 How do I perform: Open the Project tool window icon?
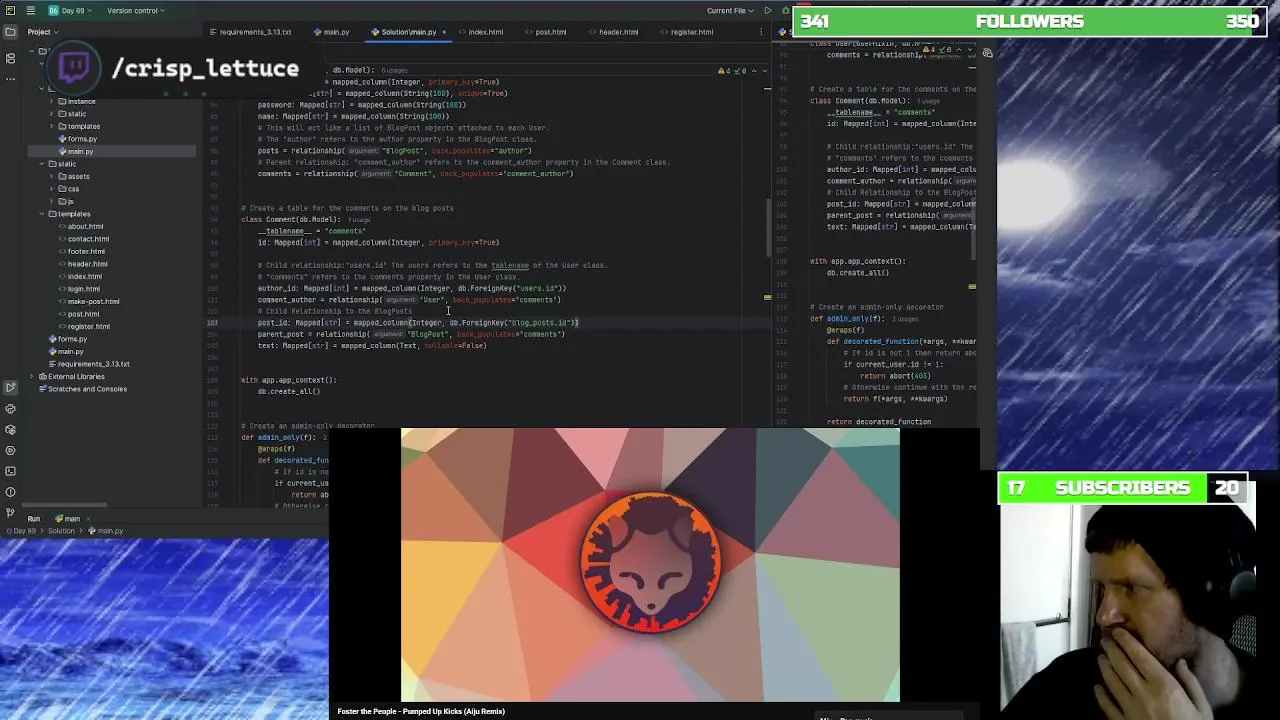click(10, 32)
